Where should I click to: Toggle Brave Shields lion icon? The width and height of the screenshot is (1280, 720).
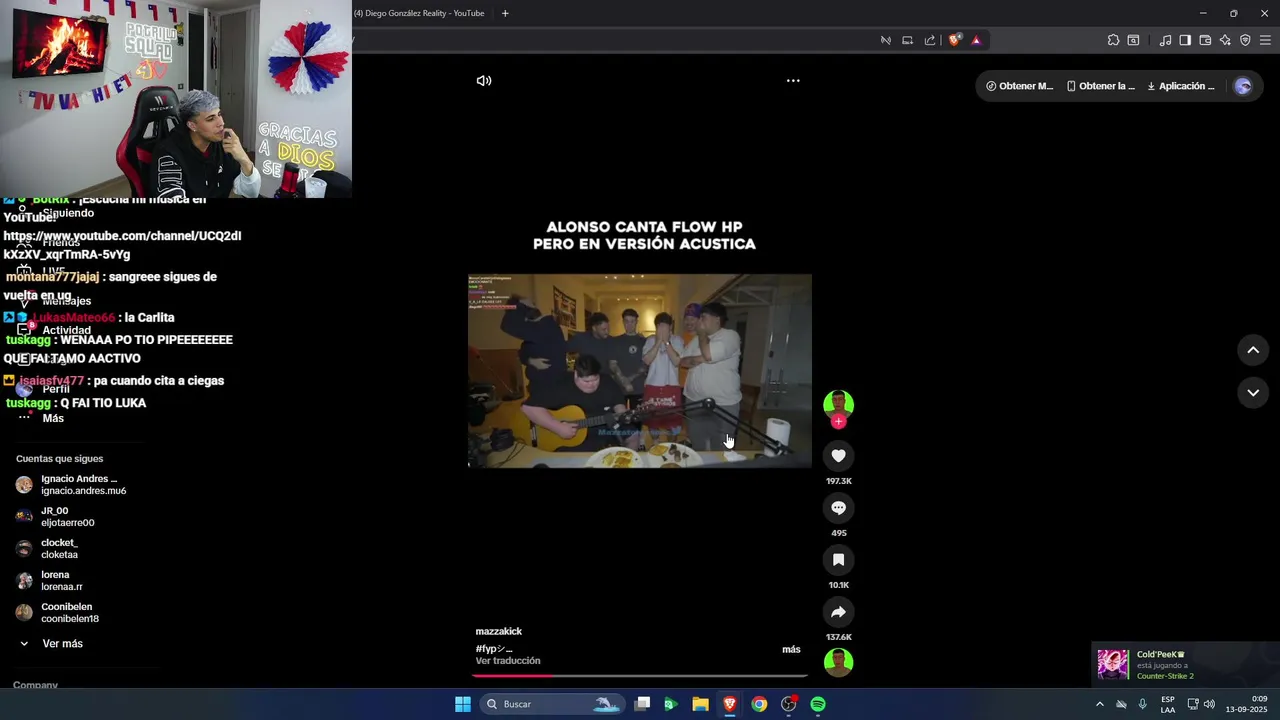(x=954, y=40)
